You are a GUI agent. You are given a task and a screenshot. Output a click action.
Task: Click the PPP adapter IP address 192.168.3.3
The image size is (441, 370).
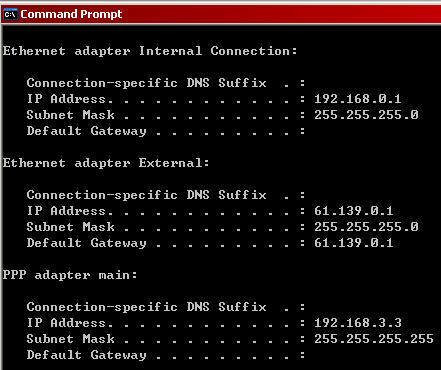point(358,323)
